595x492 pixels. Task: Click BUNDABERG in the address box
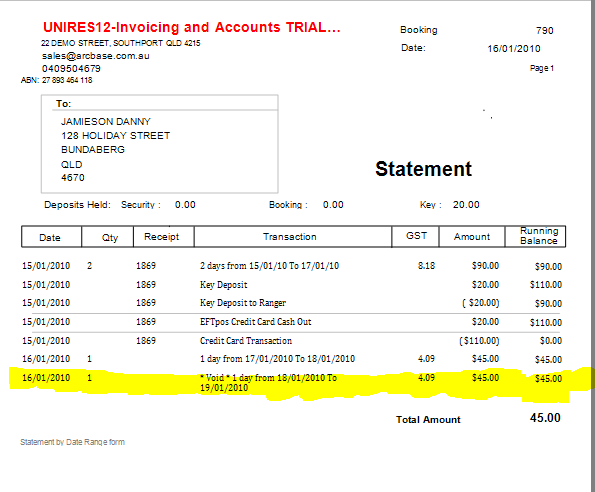[93, 149]
